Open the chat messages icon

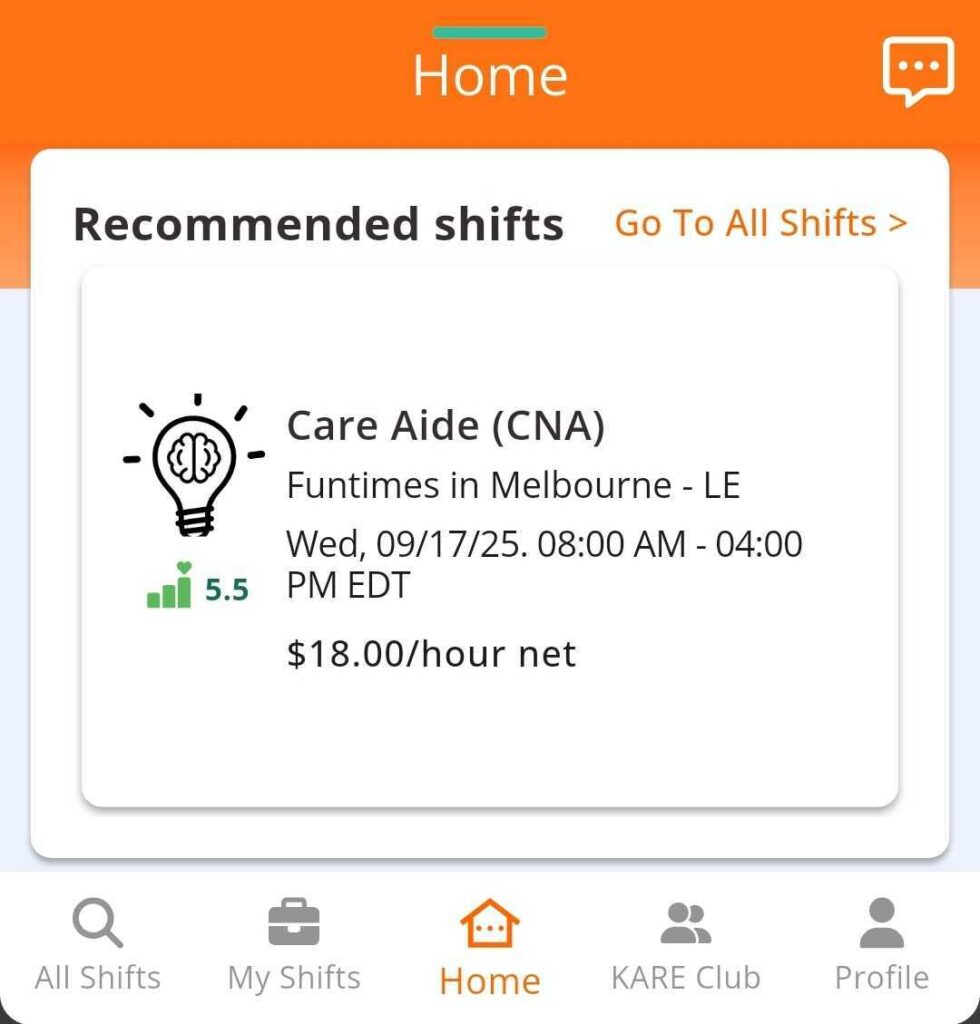(x=917, y=71)
